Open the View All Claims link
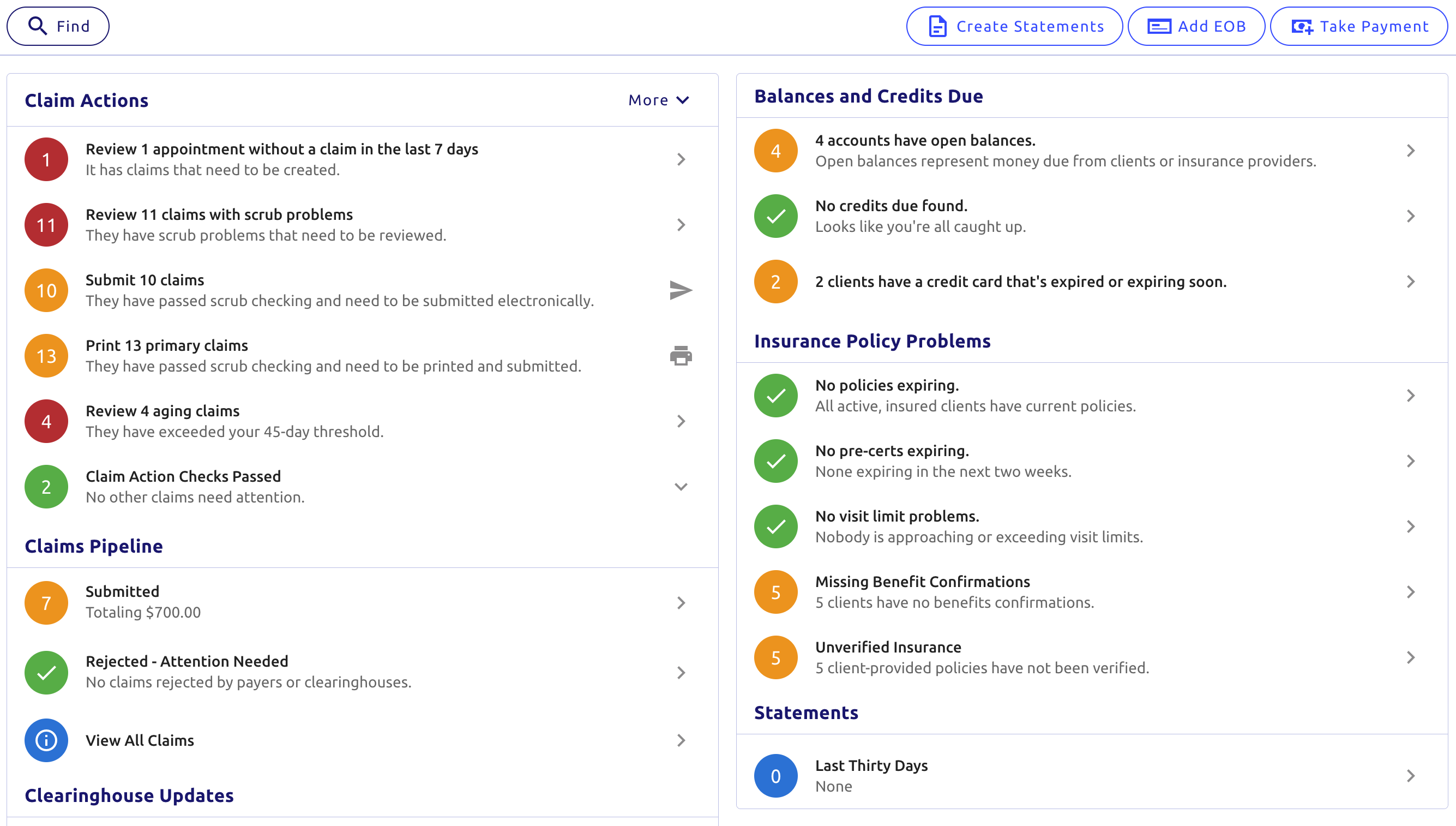The width and height of the screenshot is (1456, 826). [x=140, y=740]
